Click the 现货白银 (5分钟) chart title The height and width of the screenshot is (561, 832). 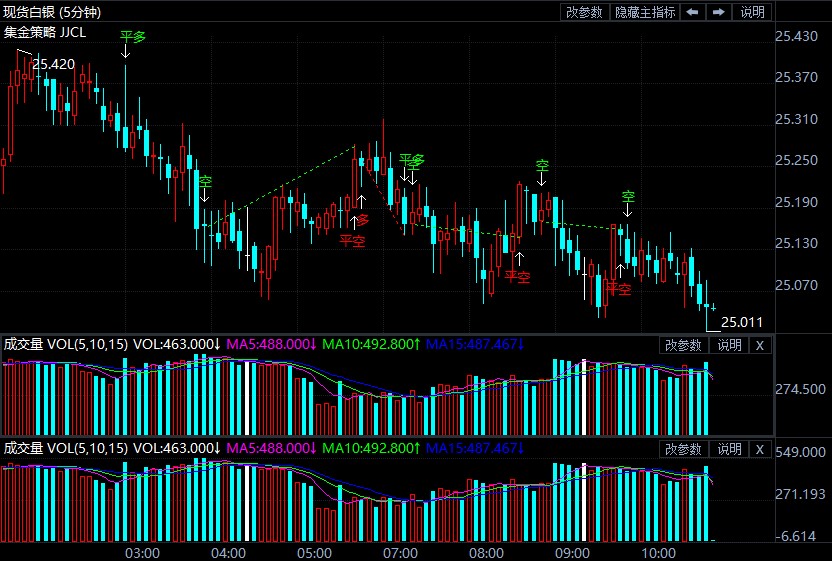point(52,12)
